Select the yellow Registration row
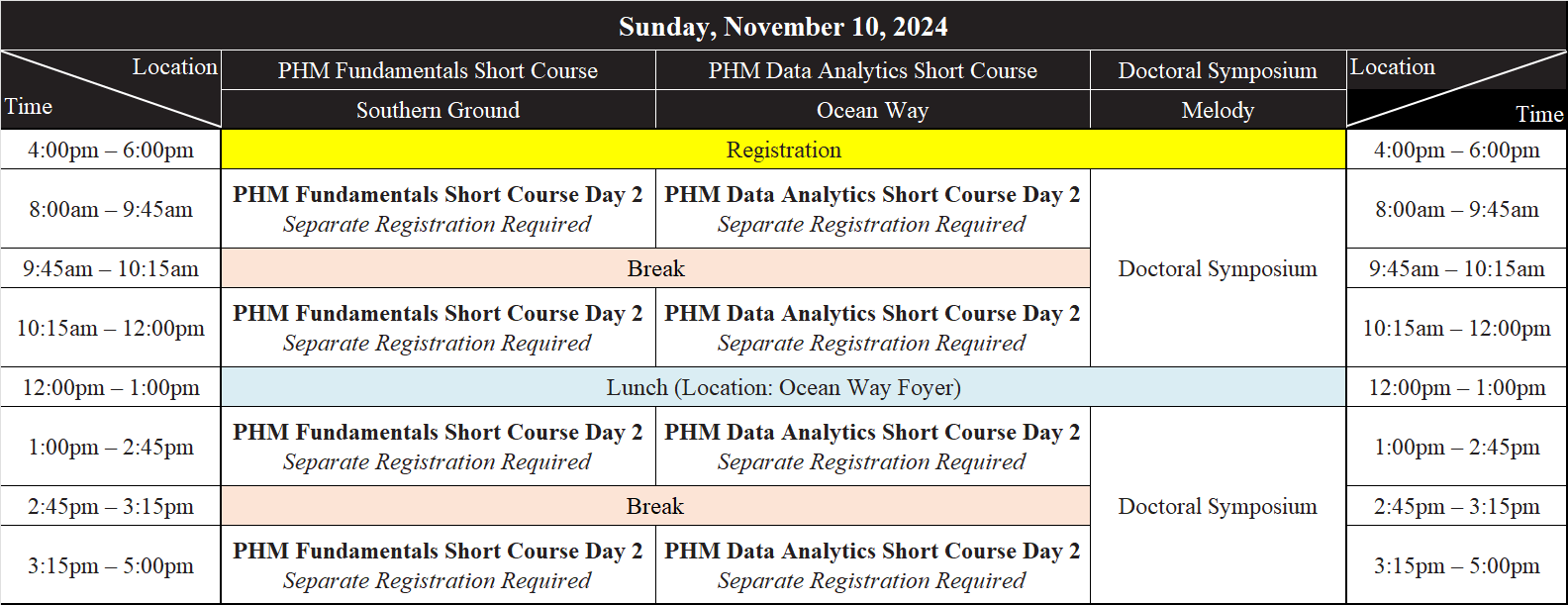Viewport: 1568px width, 605px height. point(783,150)
